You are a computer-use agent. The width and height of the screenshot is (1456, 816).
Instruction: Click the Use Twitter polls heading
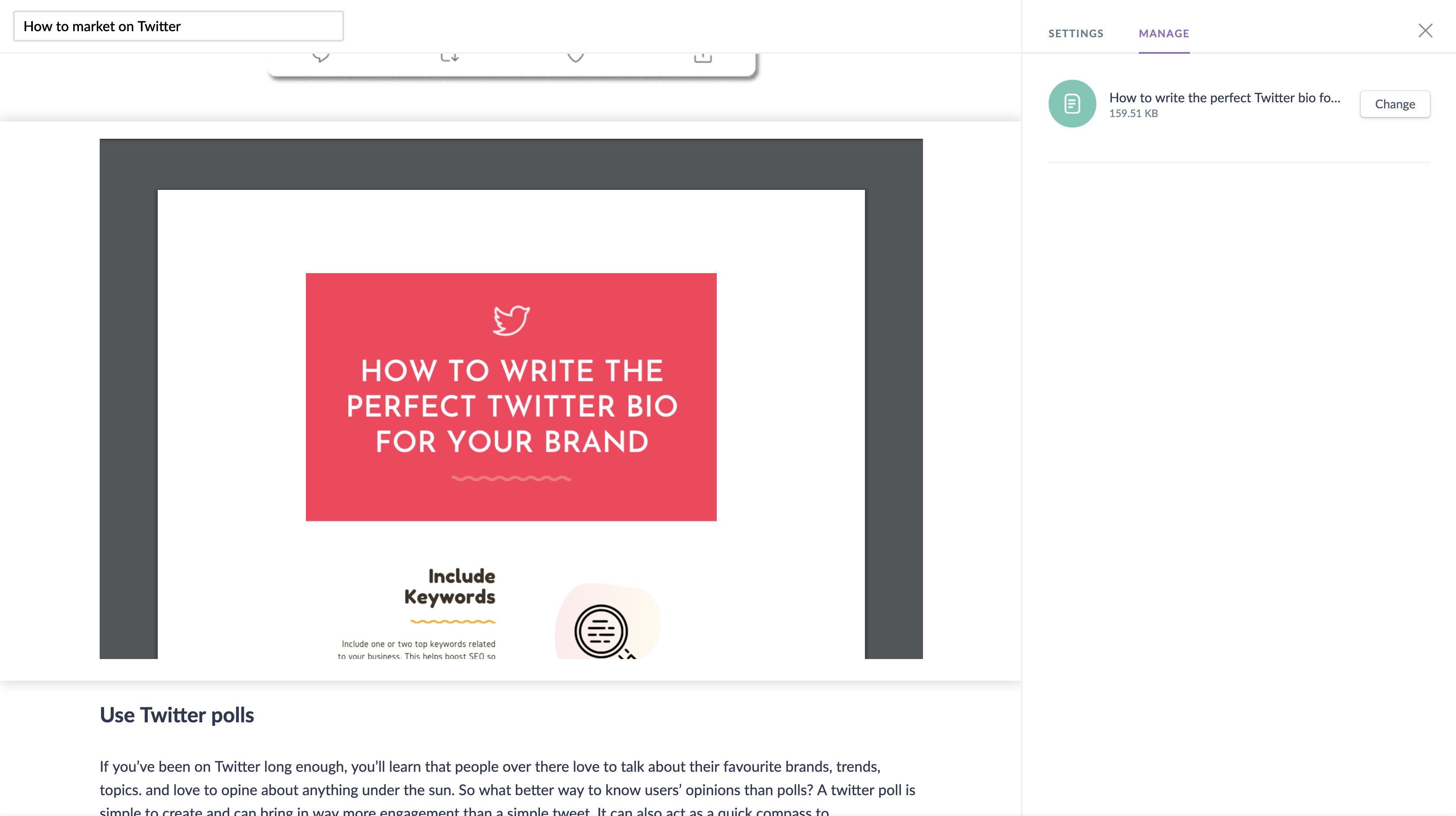(x=177, y=715)
